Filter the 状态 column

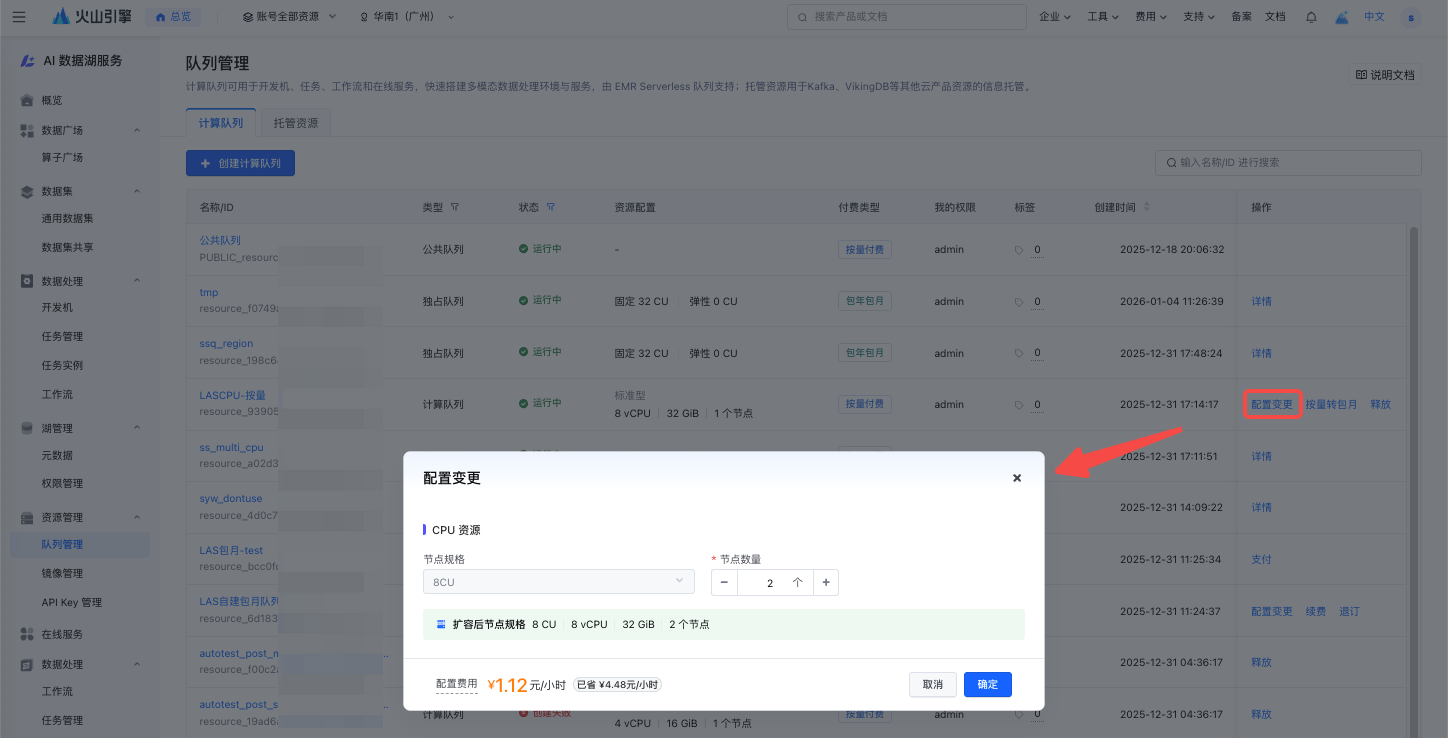pyautogui.click(x=551, y=207)
